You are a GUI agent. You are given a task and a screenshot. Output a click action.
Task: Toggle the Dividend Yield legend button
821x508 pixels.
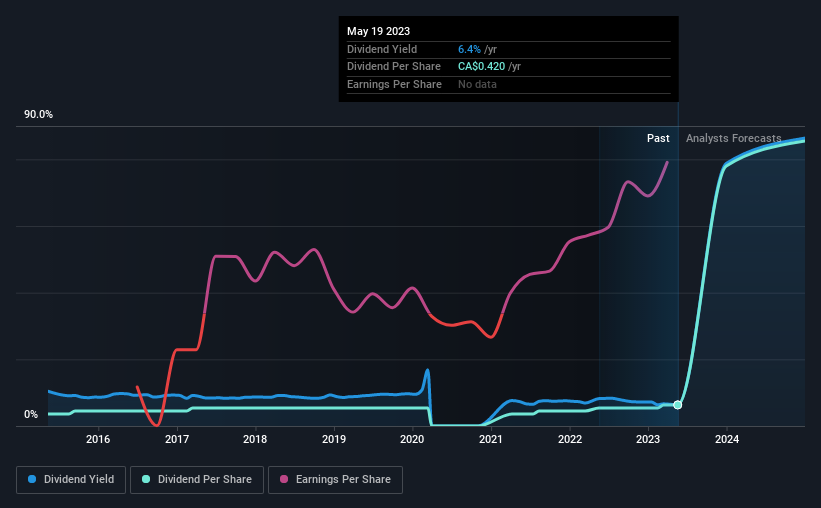[71, 480]
